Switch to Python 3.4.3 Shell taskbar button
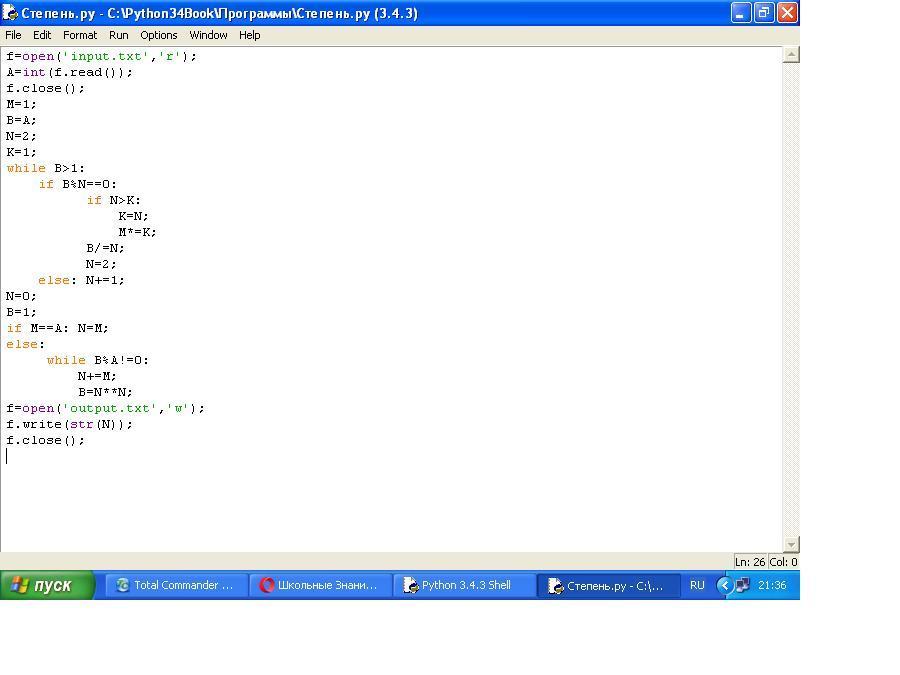This screenshot has width=900, height=675. [x=464, y=585]
